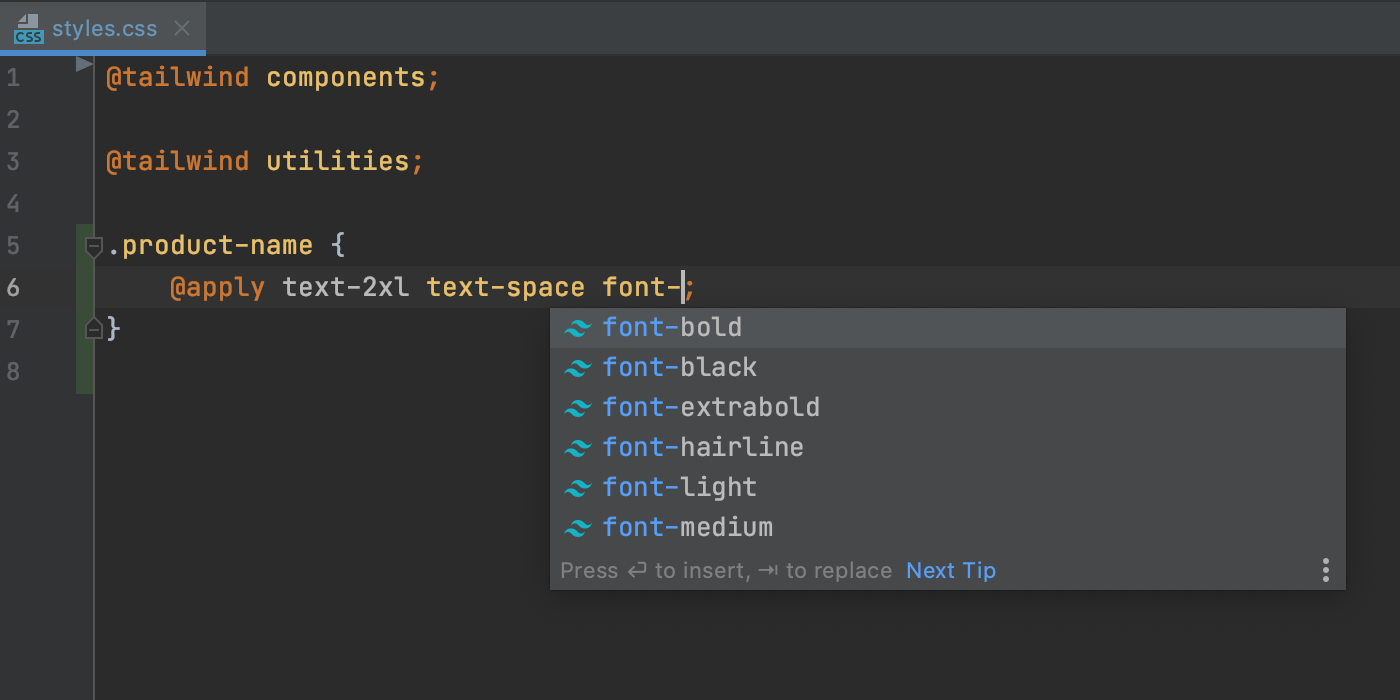Choose font-extrabold from the completion list
This screenshot has height=700, width=1400.
point(711,408)
